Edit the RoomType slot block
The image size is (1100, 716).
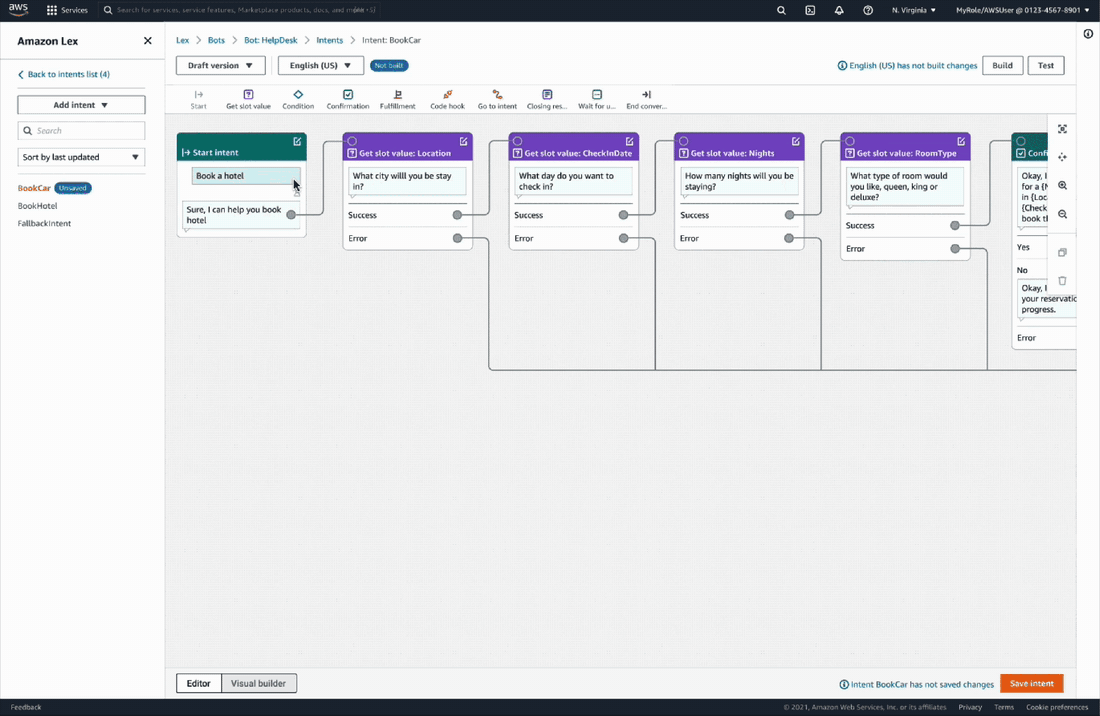(x=961, y=142)
